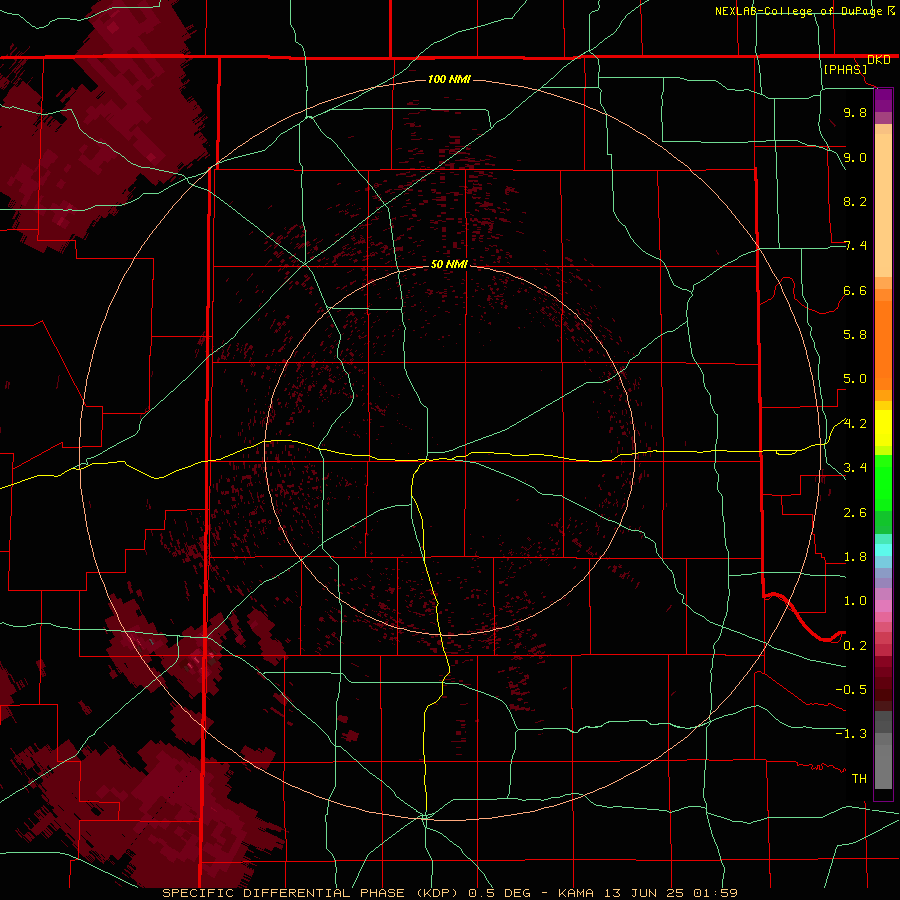Click the 3.4 scale value
The width and height of the screenshot is (900, 900).
(x=855, y=468)
